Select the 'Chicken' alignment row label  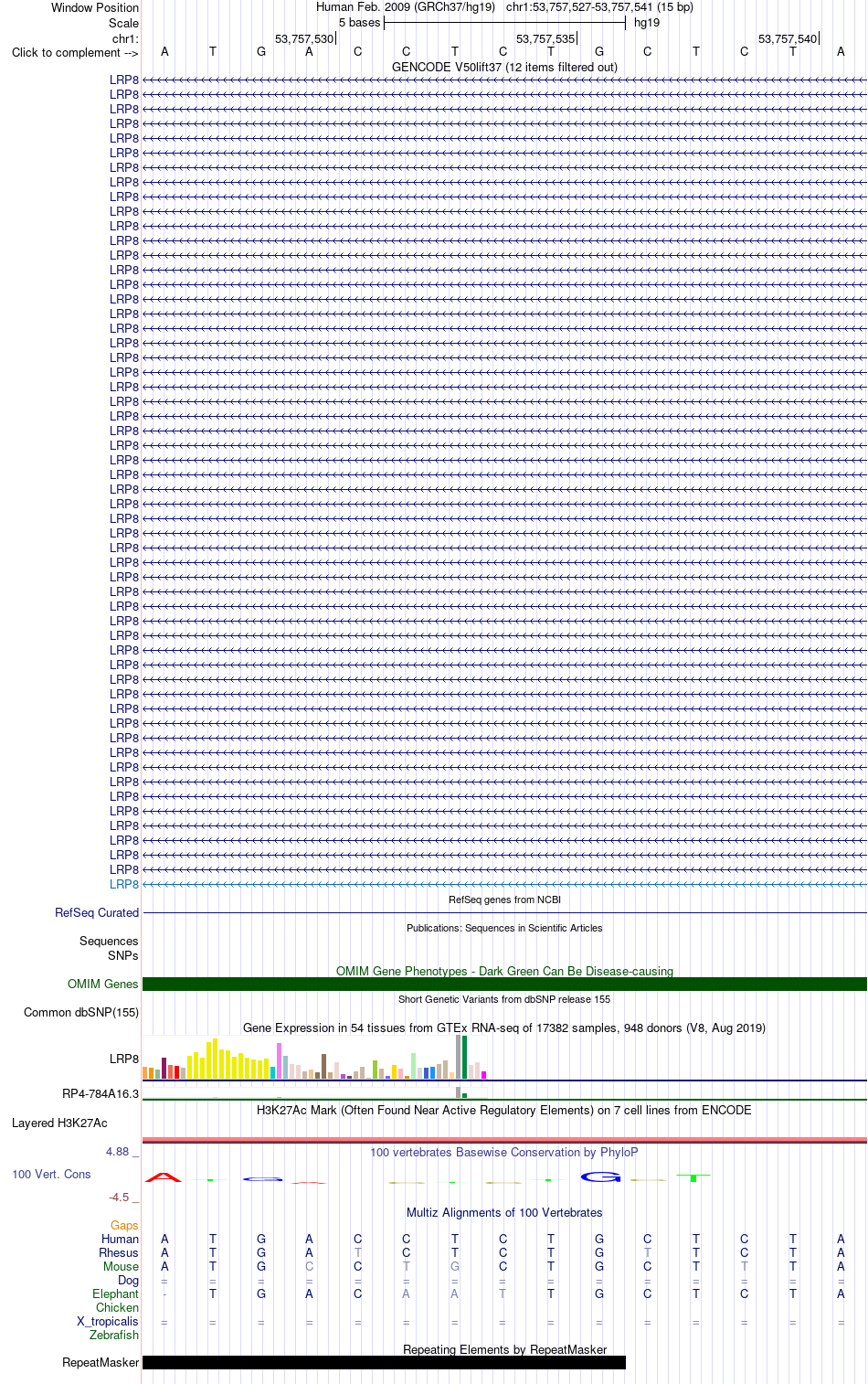(x=117, y=1307)
